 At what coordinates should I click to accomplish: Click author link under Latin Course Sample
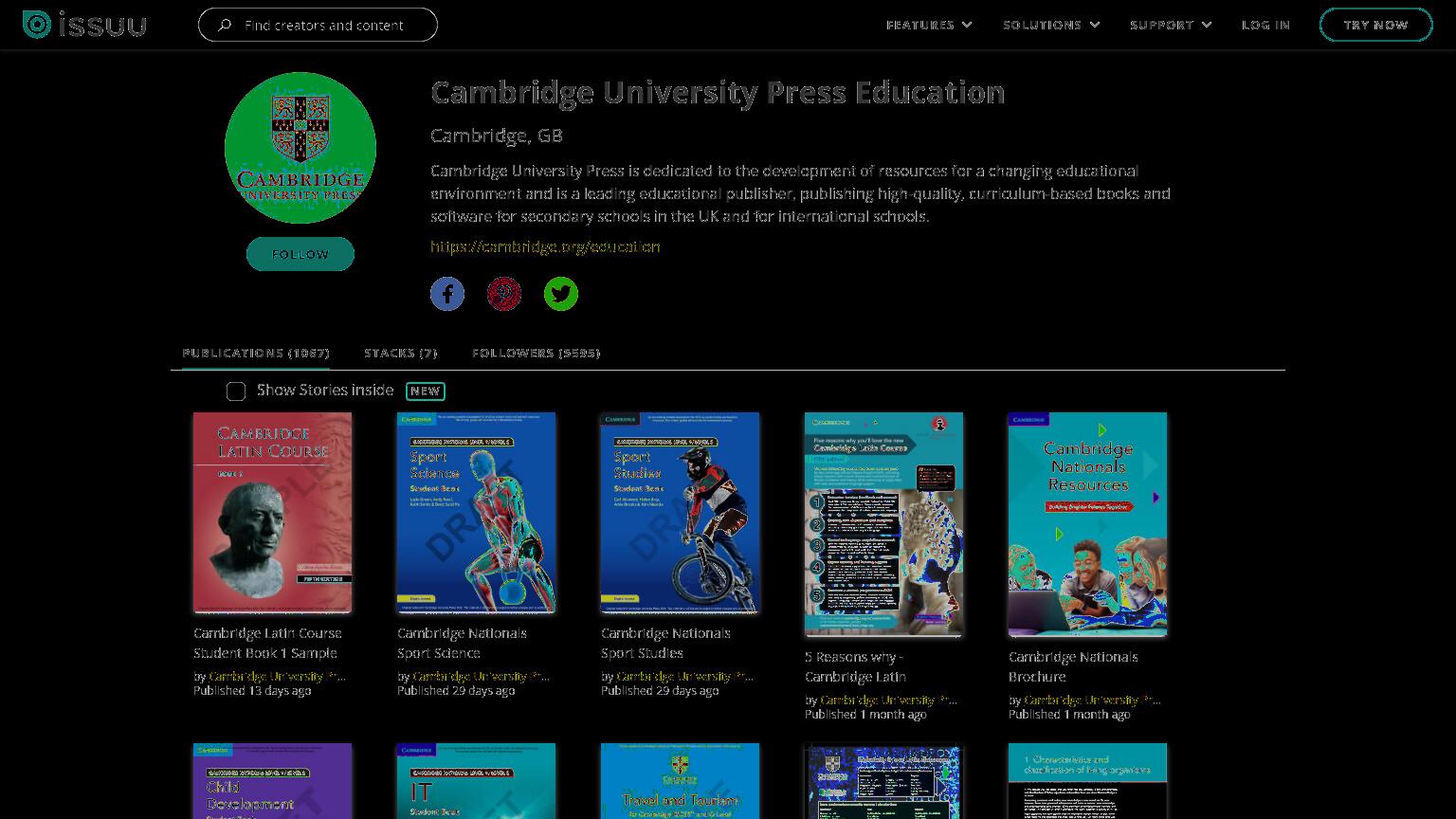tap(277, 676)
